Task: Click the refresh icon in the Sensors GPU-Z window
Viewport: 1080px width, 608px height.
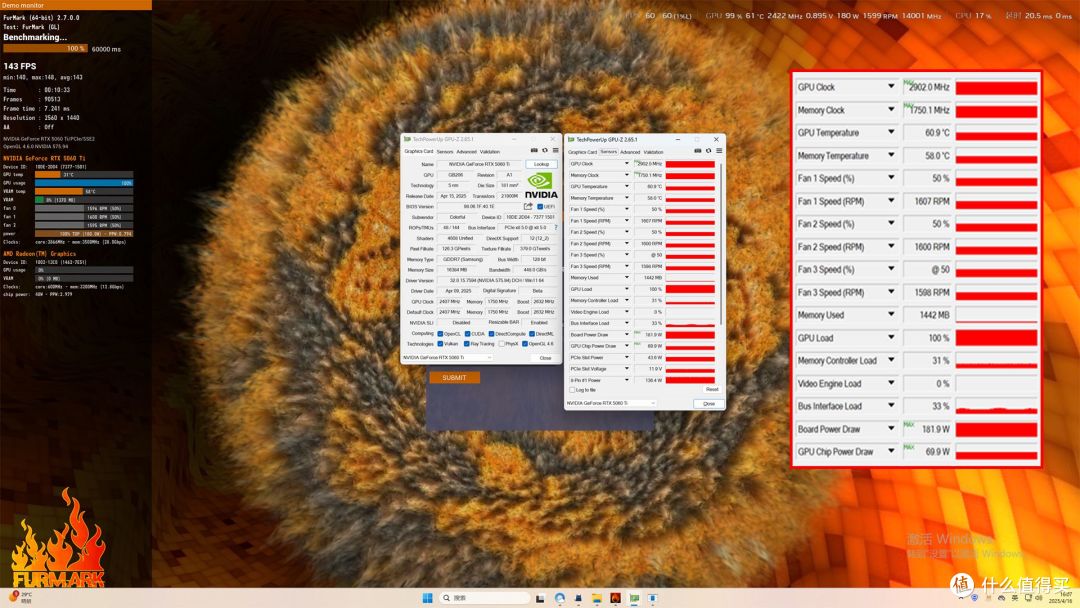Action: (x=708, y=151)
